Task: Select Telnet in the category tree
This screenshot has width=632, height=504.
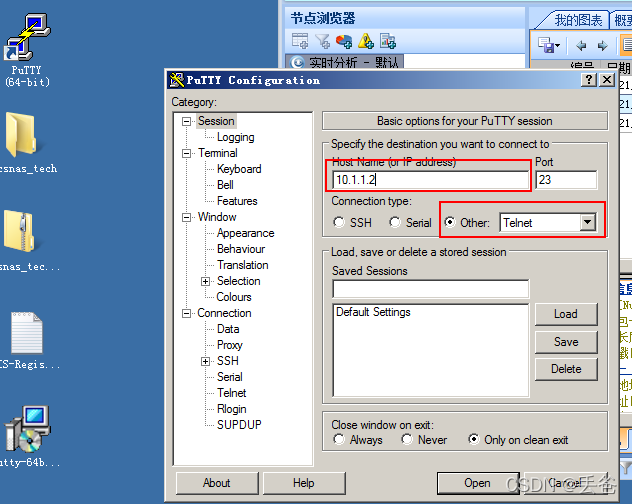Action: click(231, 393)
